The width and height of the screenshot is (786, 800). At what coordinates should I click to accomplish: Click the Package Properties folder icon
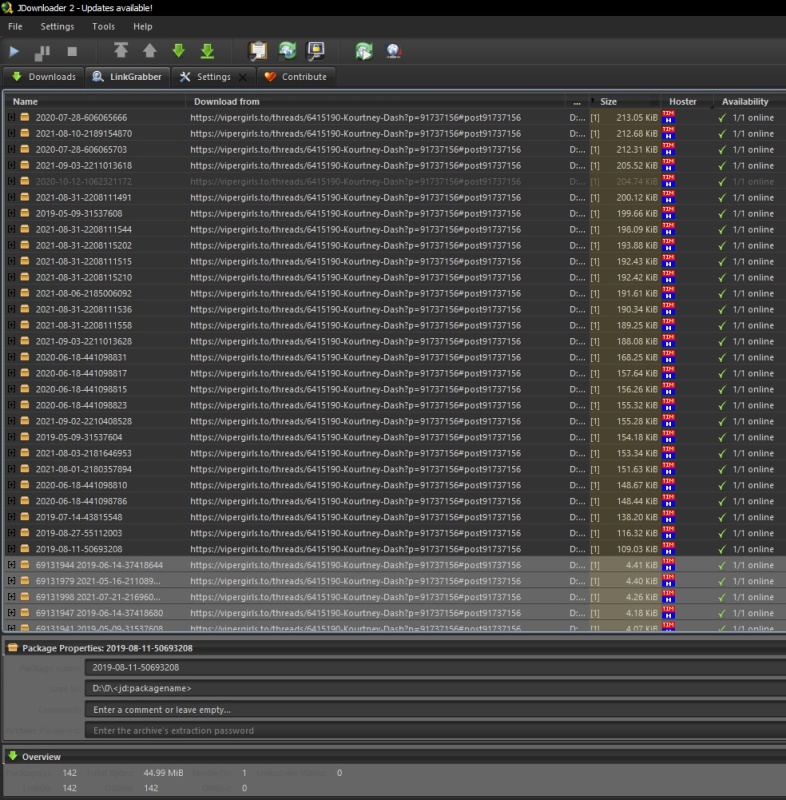[x=13, y=647]
